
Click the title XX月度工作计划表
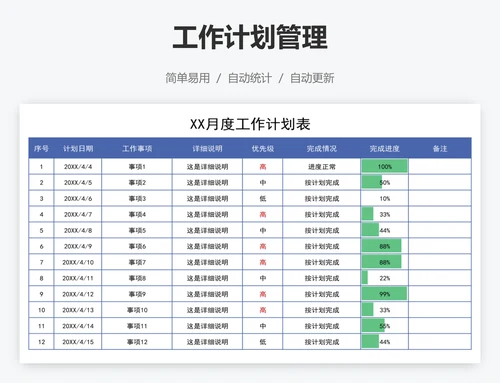(x=250, y=124)
